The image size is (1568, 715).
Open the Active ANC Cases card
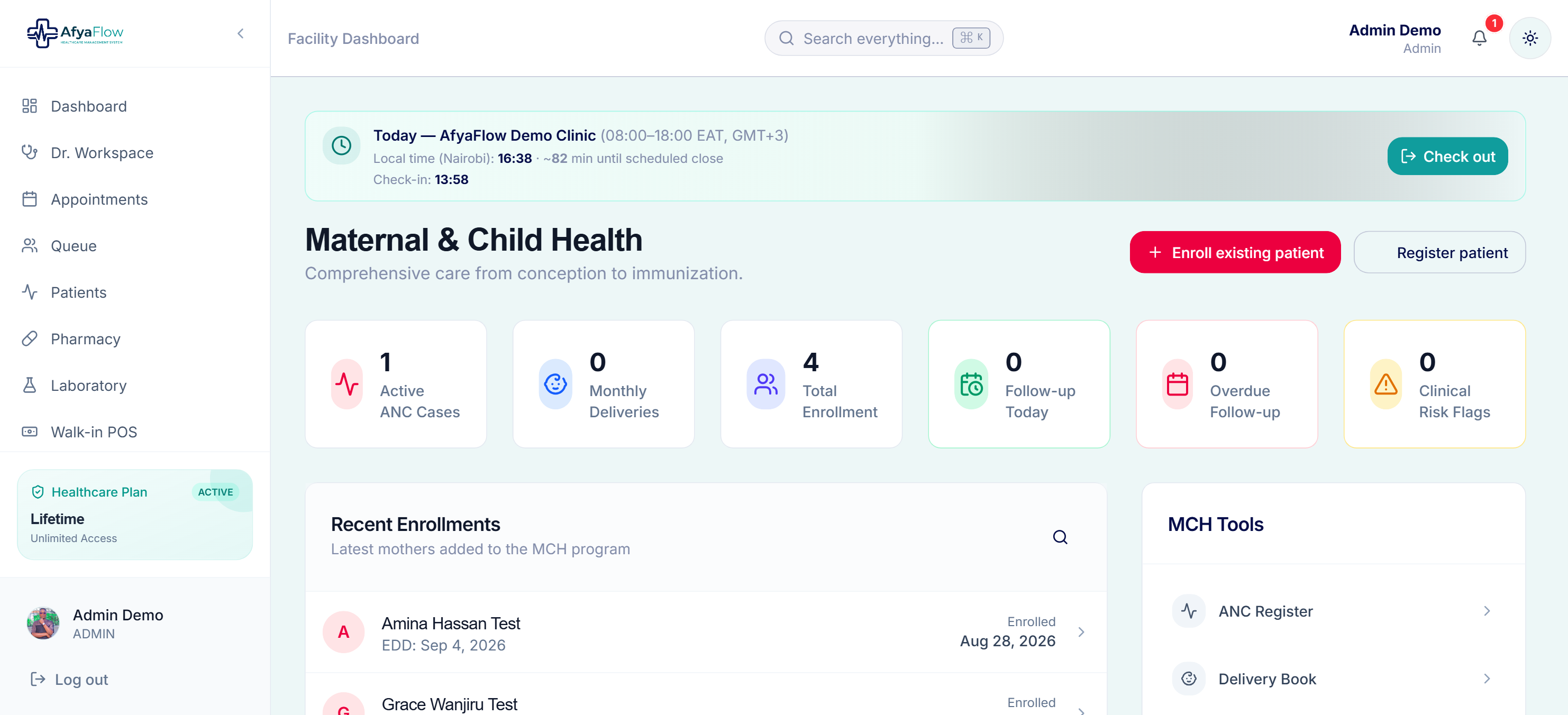396,384
